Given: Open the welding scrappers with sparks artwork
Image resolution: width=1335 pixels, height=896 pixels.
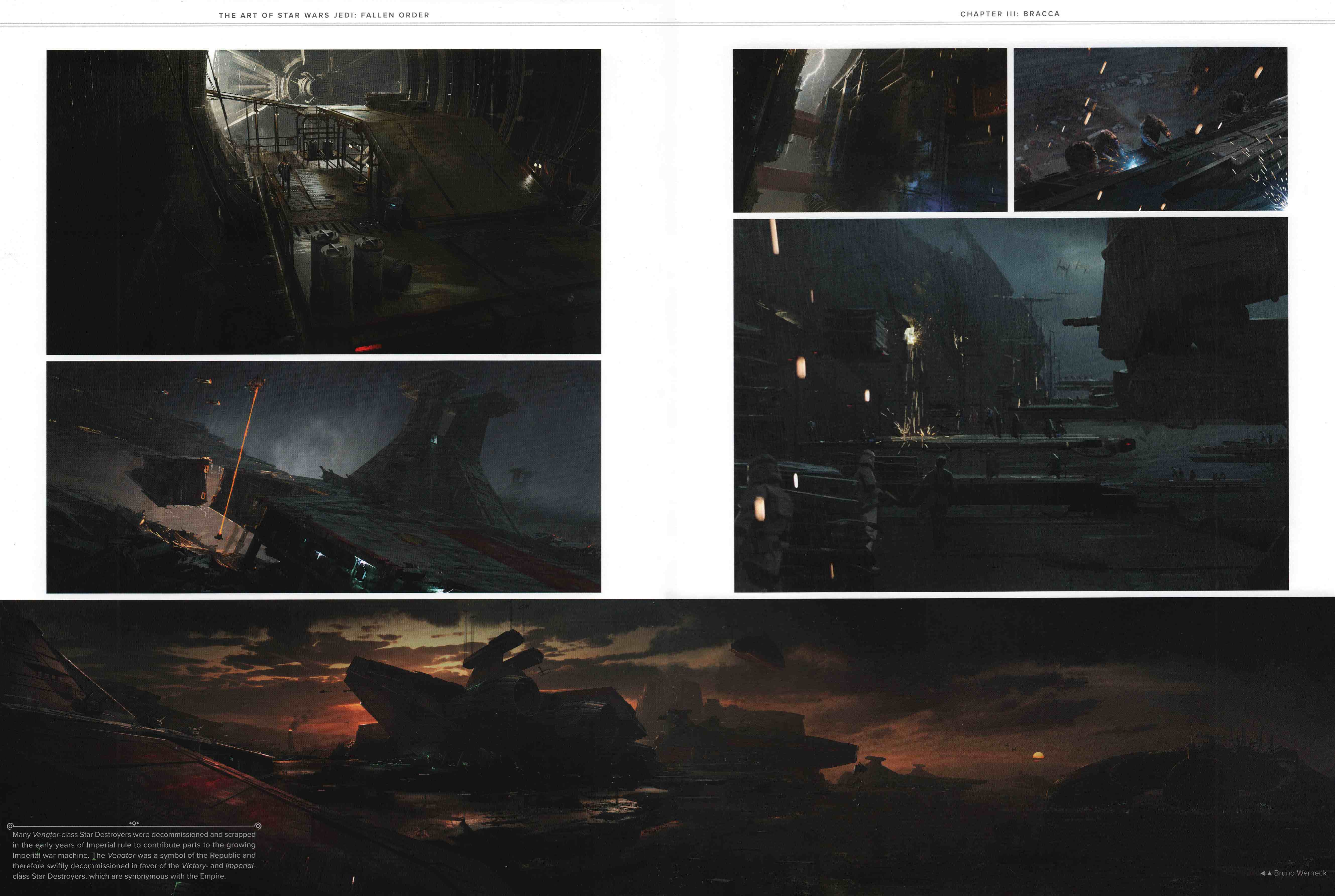Looking at the screenshot, I should [1150, 129].
